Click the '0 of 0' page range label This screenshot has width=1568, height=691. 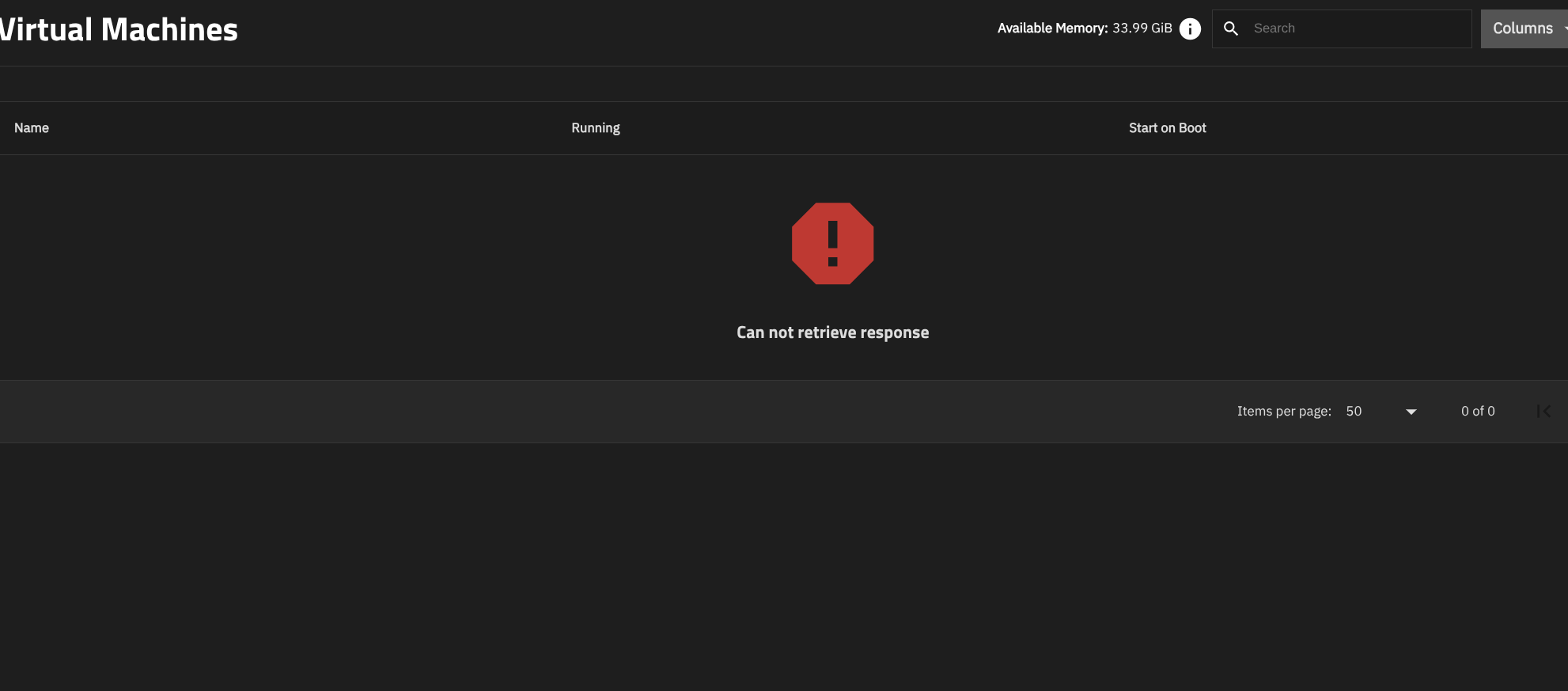click(x=1478, y=412)
